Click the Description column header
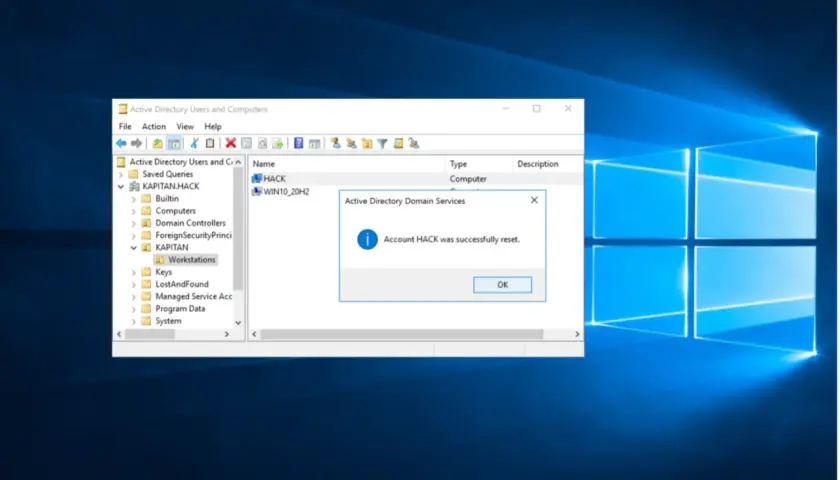The width and height of the screenshot is (840, 480). (x=548, y=164)
